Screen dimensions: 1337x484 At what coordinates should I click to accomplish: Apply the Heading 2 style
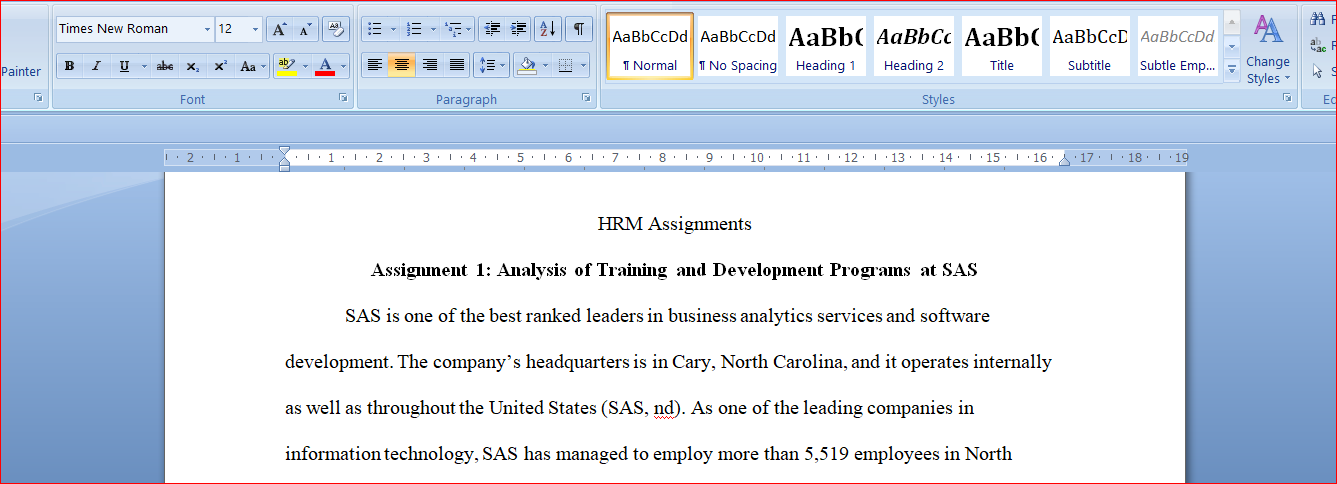914,46
